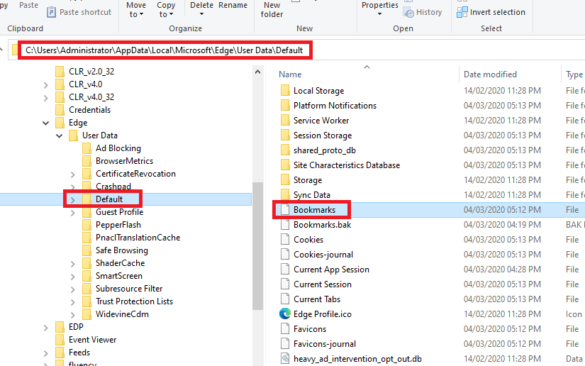Expand the CLR_v4.0_32 tree node

[x=46, y=98]
